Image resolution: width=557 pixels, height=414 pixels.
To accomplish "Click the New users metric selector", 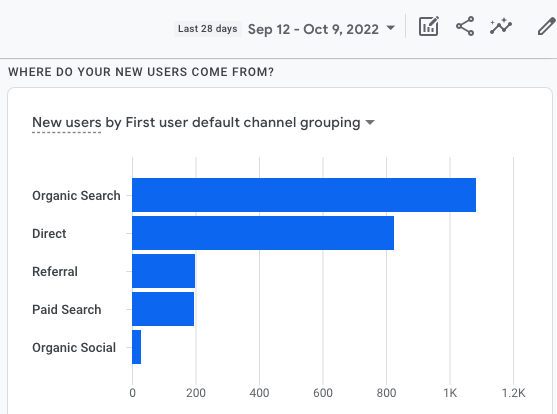I will click(x=67, y=123).
